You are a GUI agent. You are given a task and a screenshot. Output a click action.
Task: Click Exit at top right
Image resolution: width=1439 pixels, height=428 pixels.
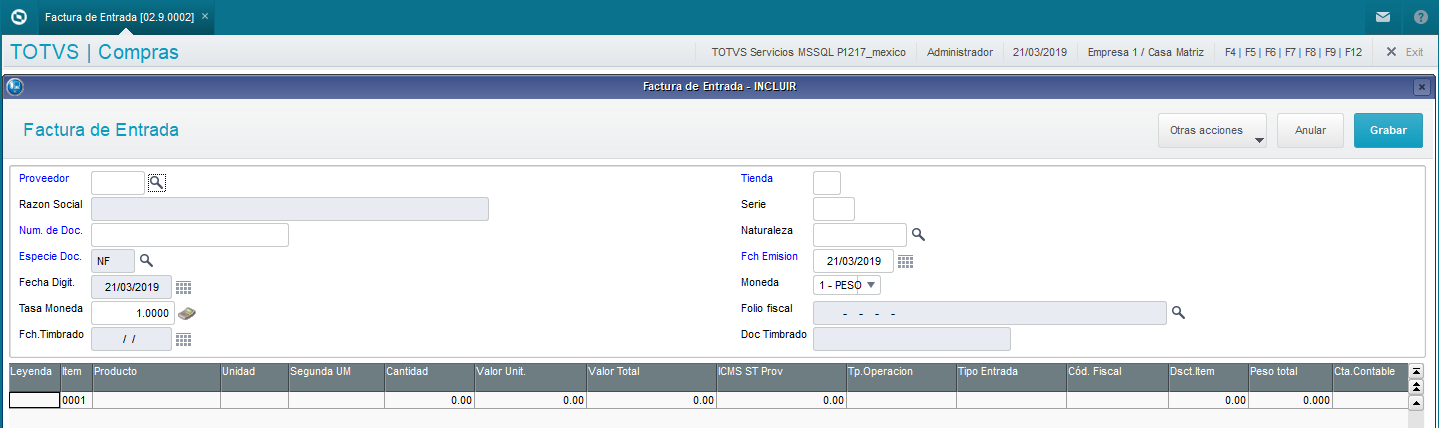tap(1404, 52)
